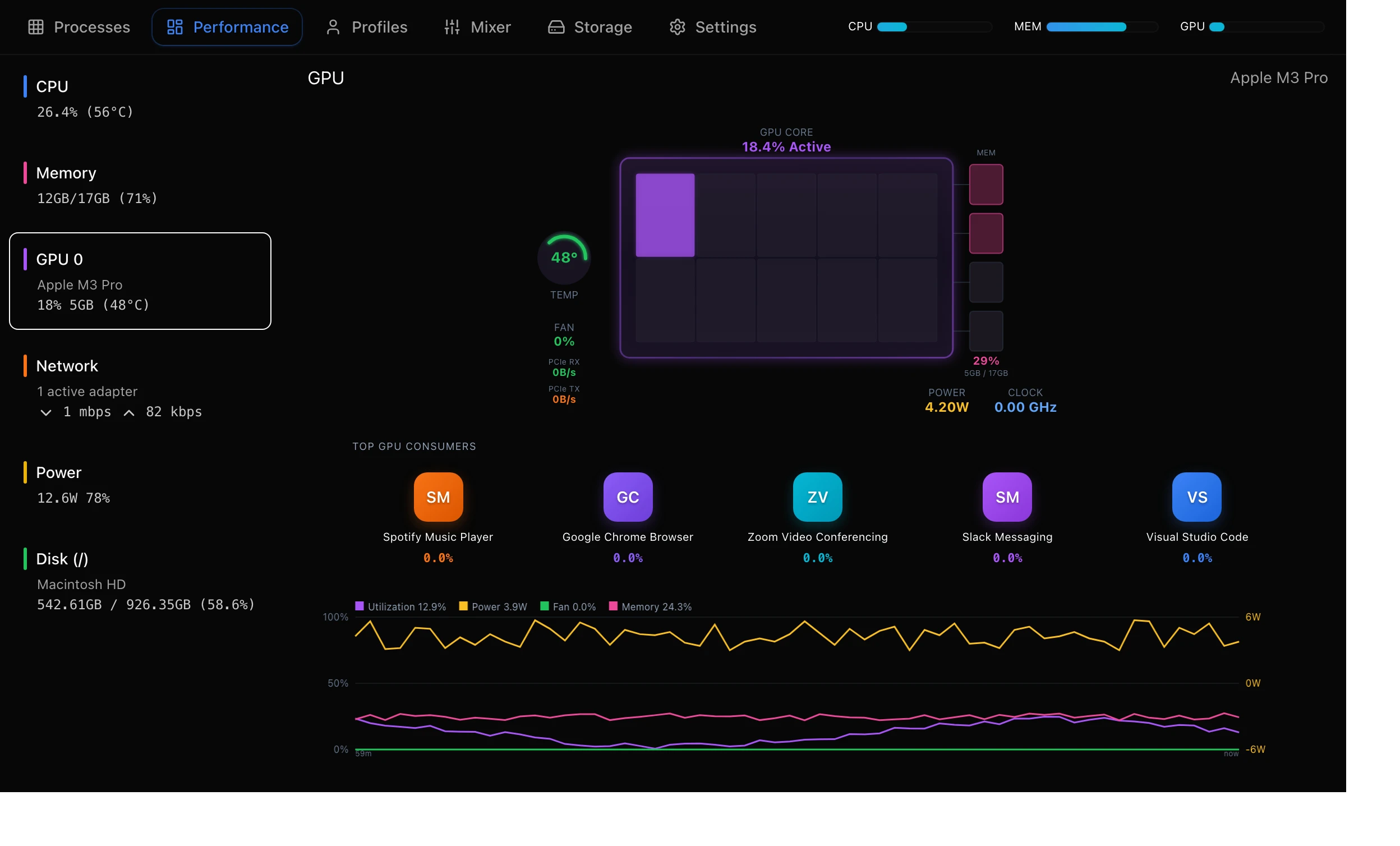Image resolution: width=1400 pixels, height=846 pixels.
Task: Click the 29% memory usage value
Action: point(986,360)
